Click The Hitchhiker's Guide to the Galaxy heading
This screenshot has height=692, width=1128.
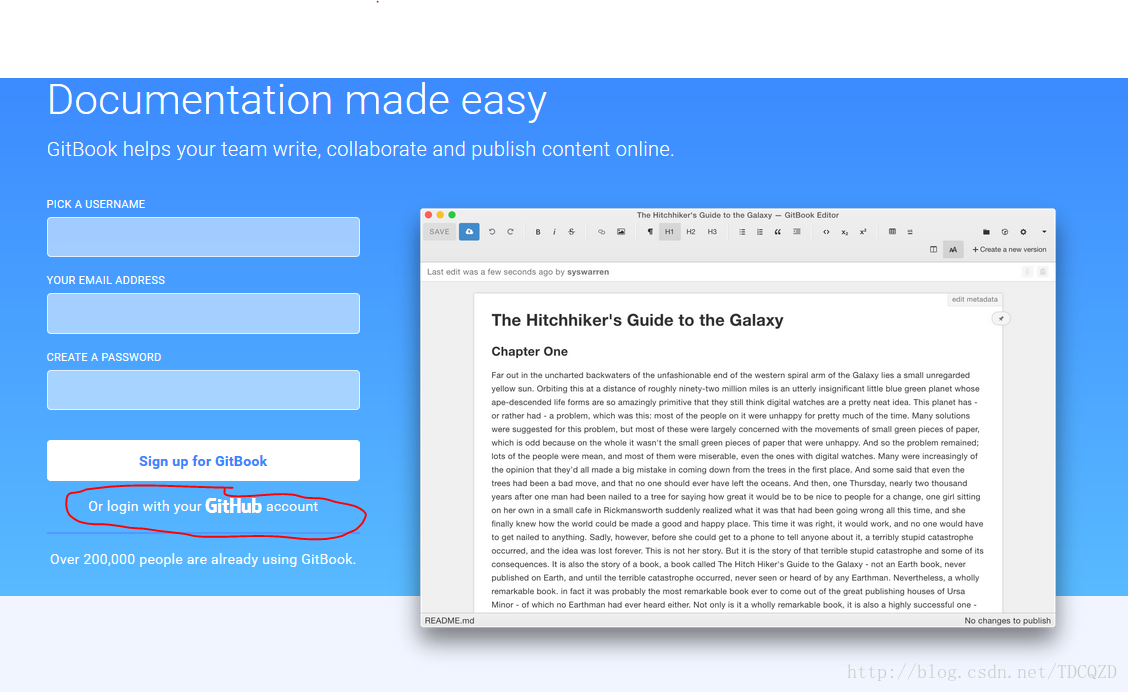637,320
